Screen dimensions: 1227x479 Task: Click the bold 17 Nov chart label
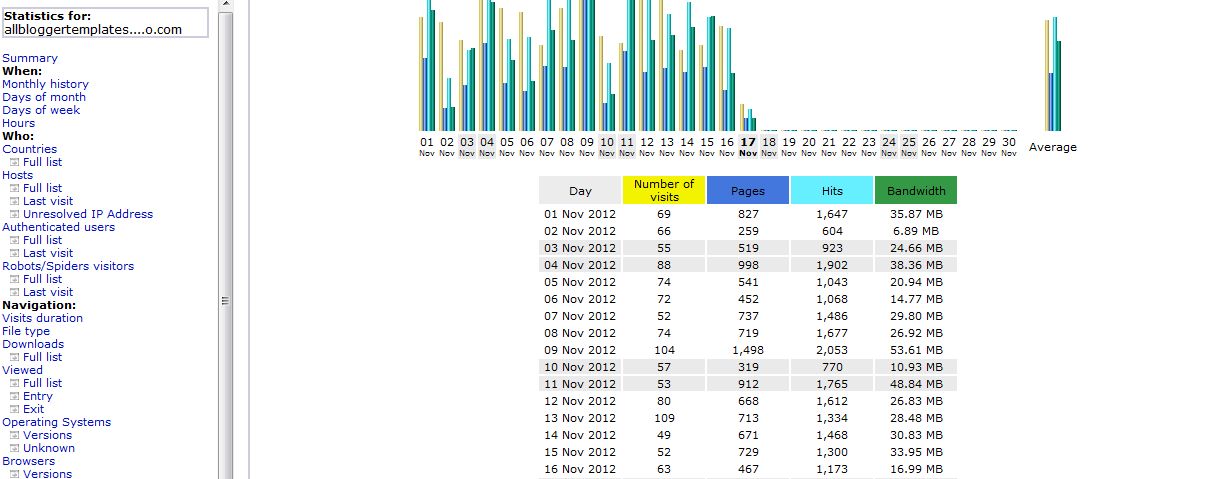tap(748, 147)
